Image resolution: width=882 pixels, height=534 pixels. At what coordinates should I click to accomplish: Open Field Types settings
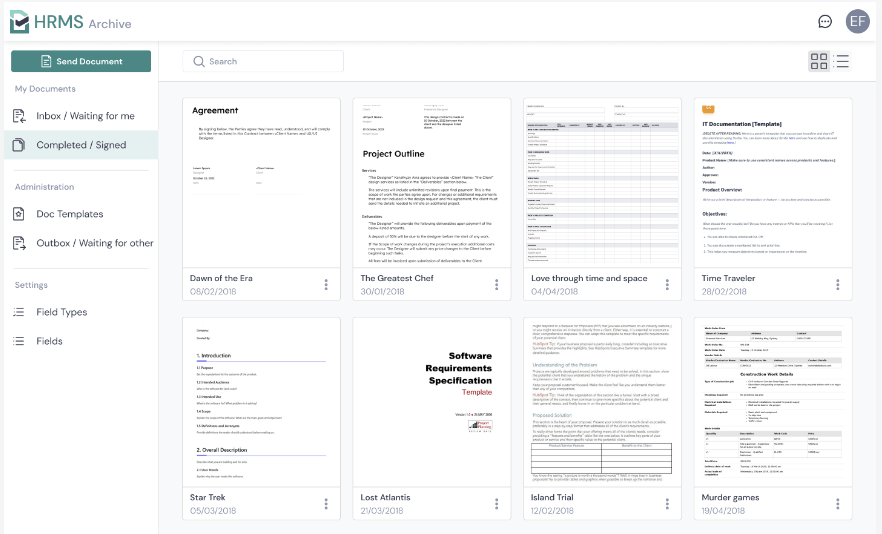[x=81, y=312]
